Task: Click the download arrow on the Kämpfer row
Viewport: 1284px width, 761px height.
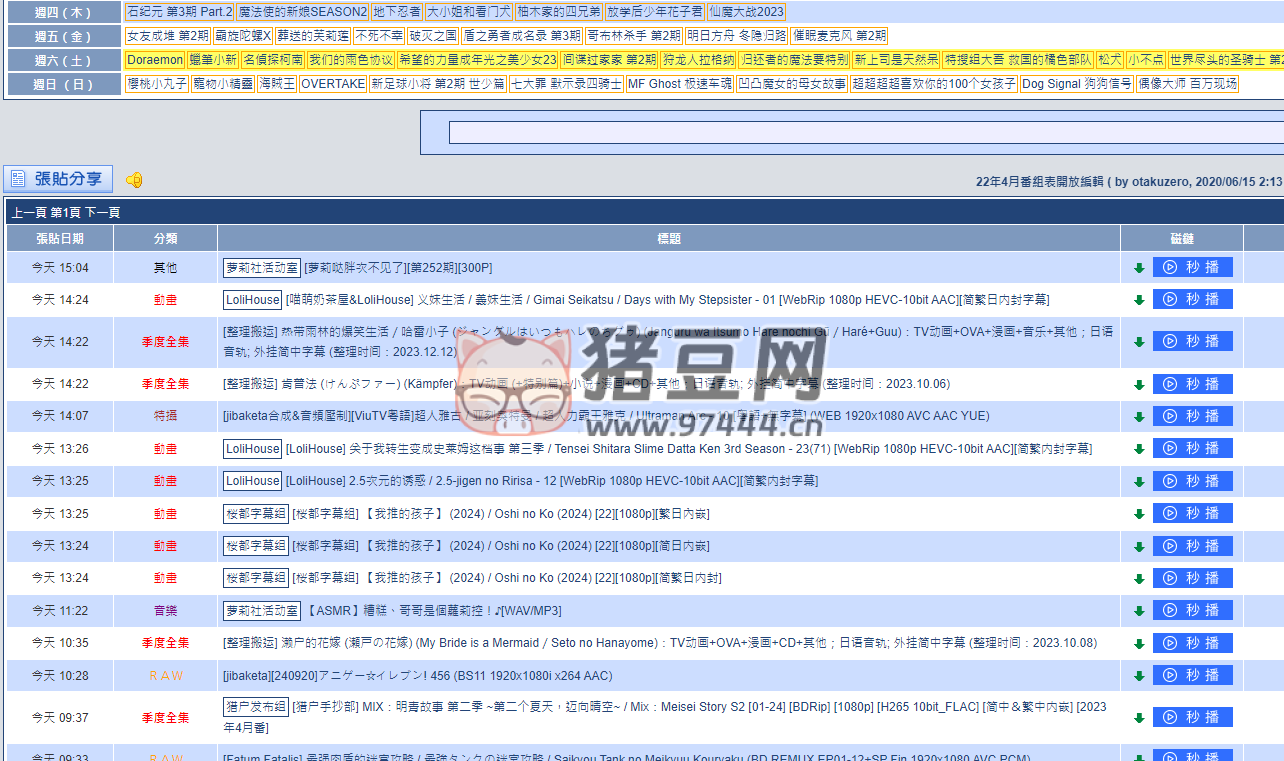Action: 1139,383
